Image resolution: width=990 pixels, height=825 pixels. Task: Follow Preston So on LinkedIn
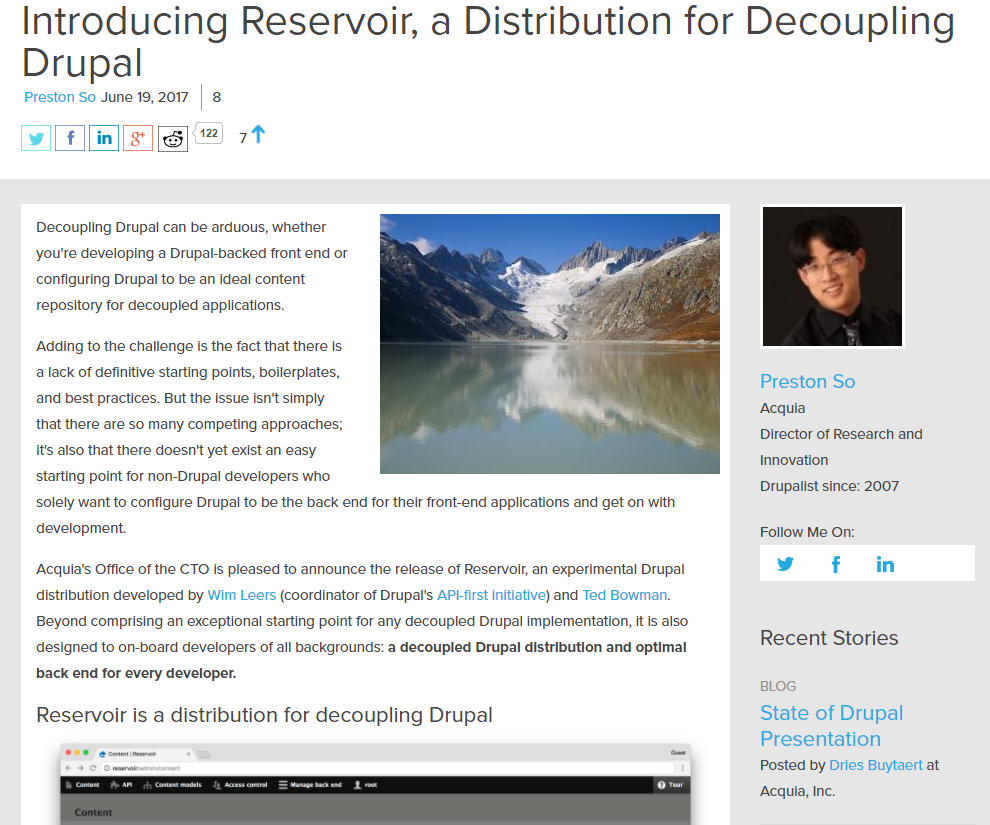point(885,564)
